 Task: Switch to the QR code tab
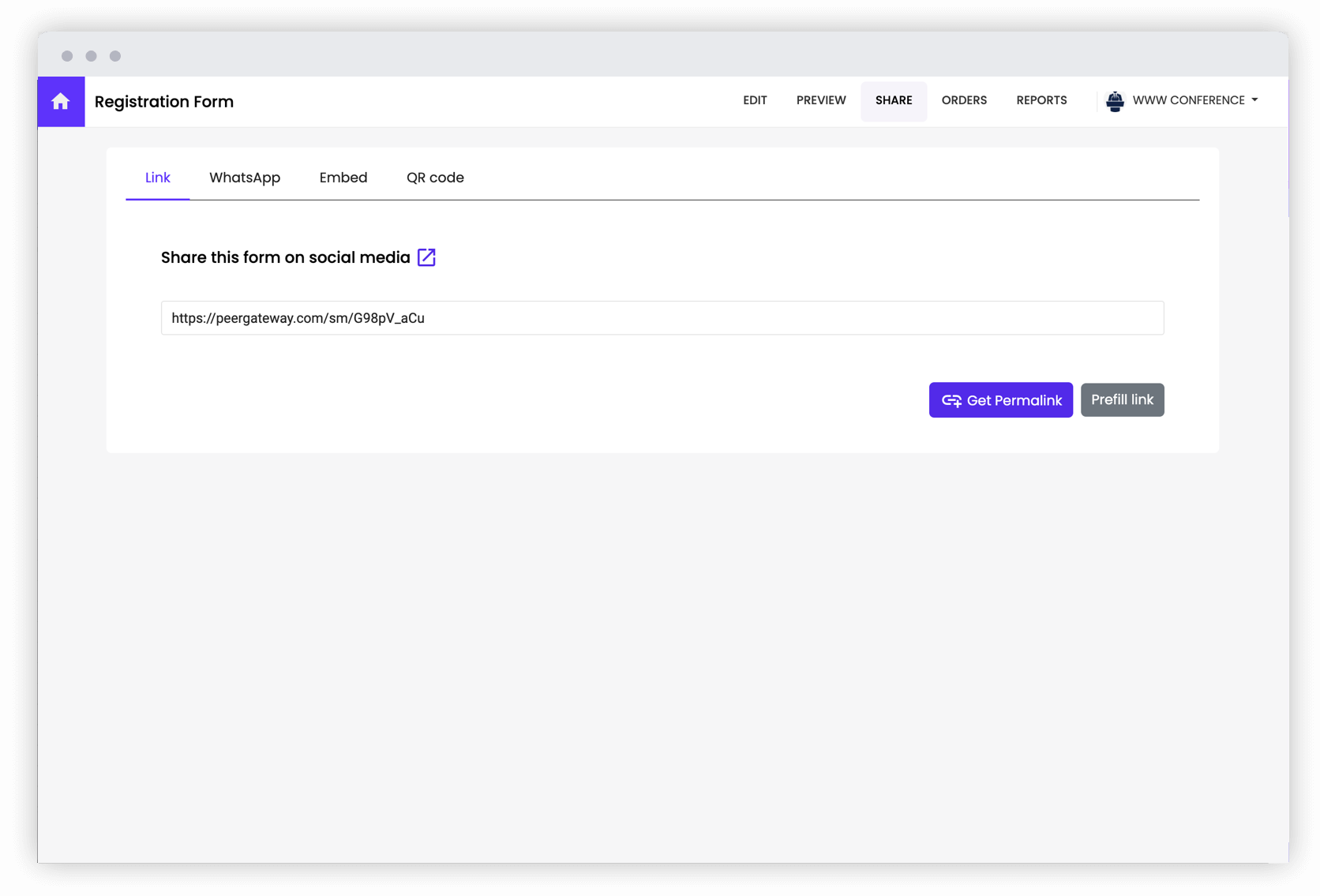click(x=435, y=177)
